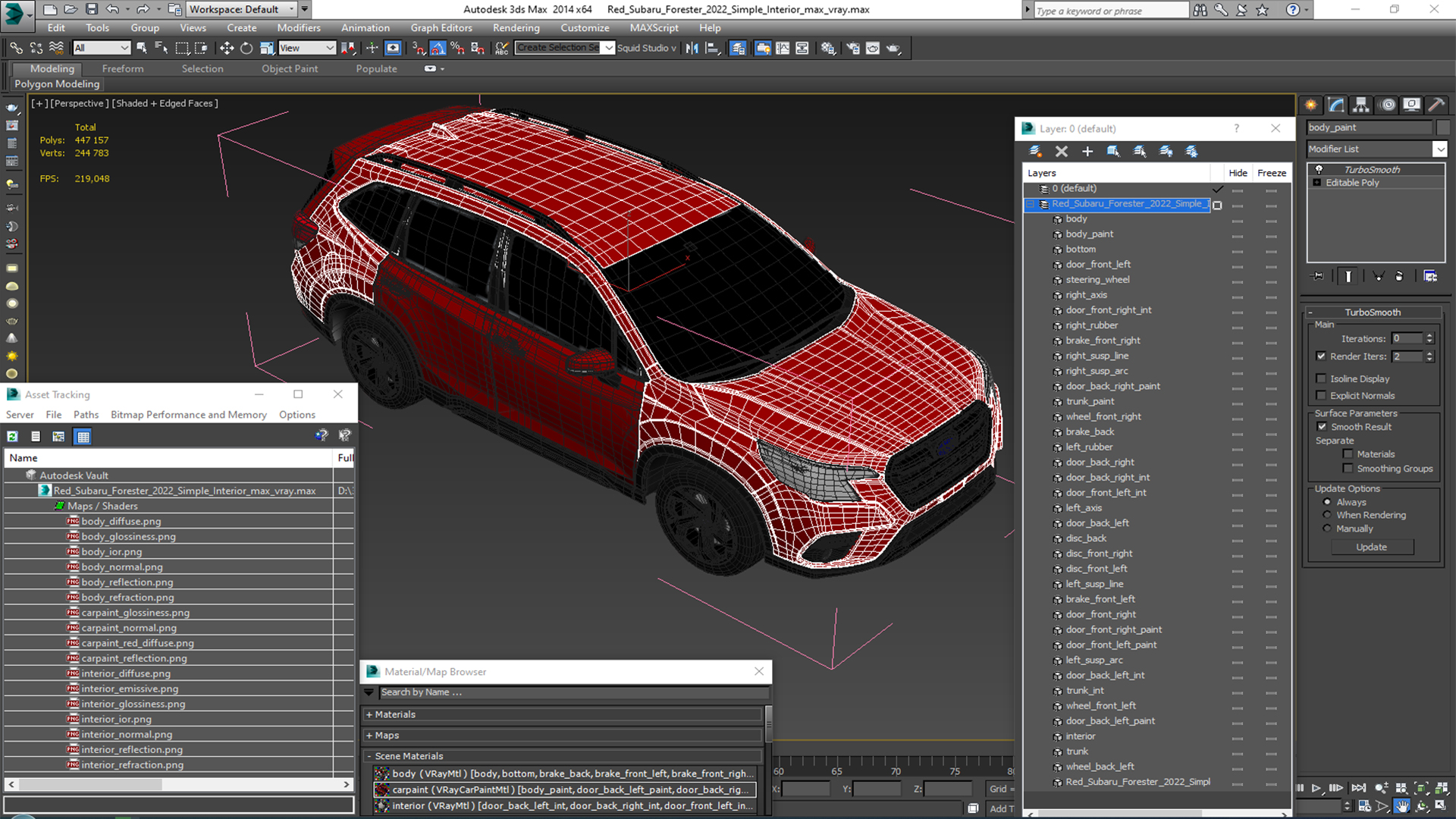The height and width of the screenshot is (819, 1456).
Task: Select the carpaint VRayCarPaintMtl material row
Action: pos(565,789)
